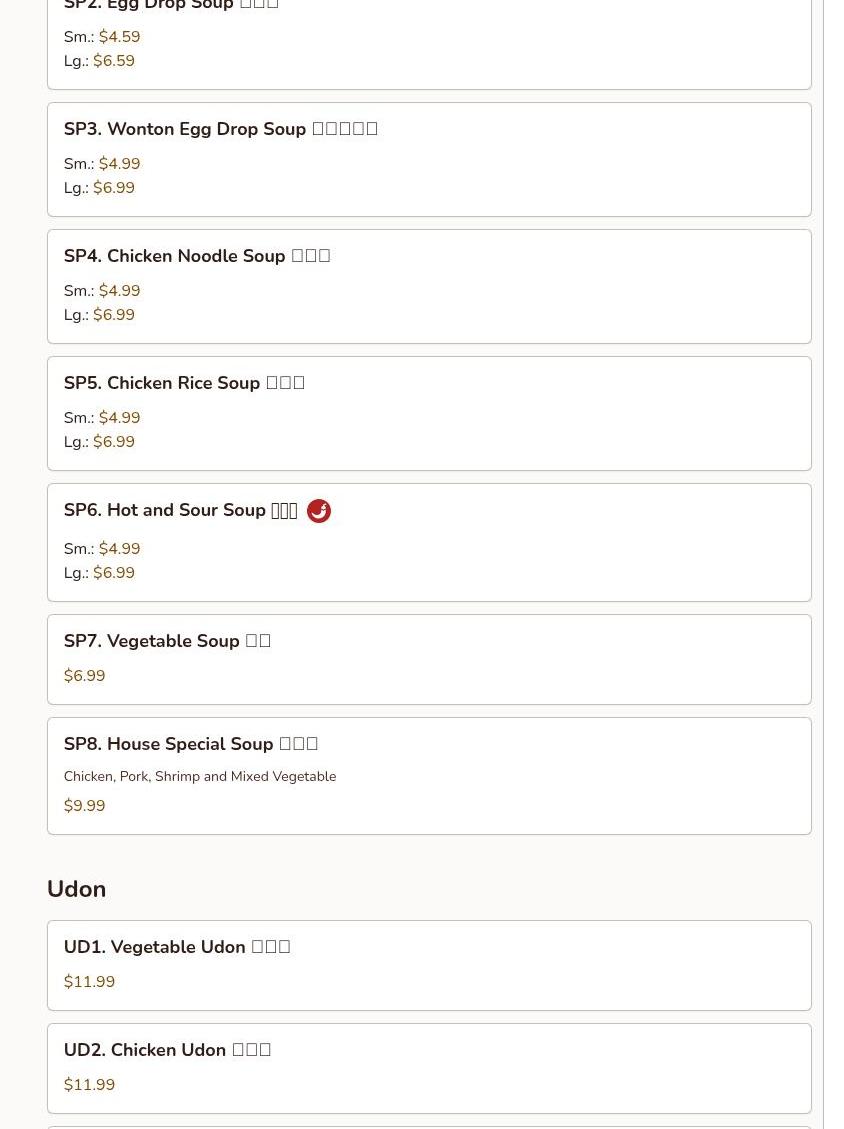
Task: Select UD1 Vegetable Udon title
Action: [177, 947]
